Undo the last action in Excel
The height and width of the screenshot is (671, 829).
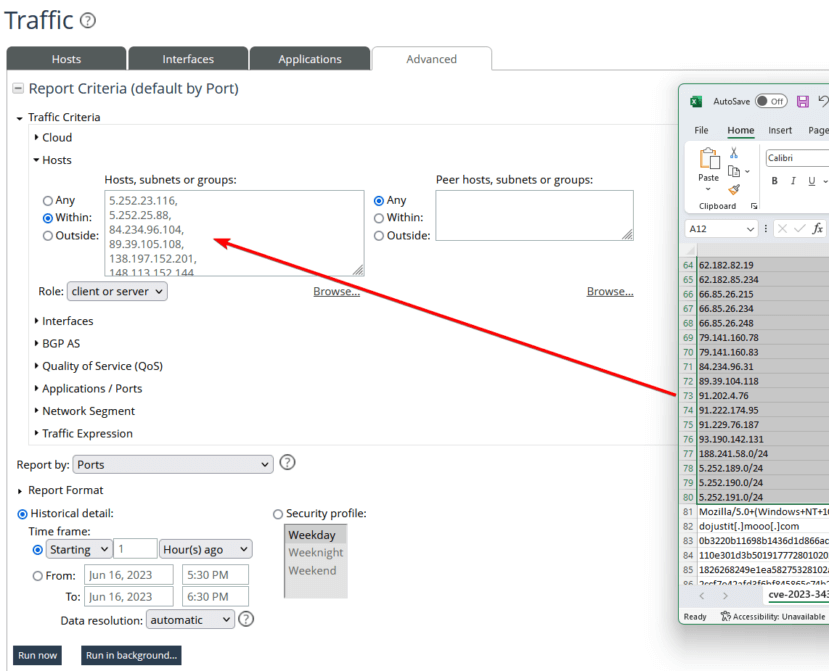pos(823,101)
